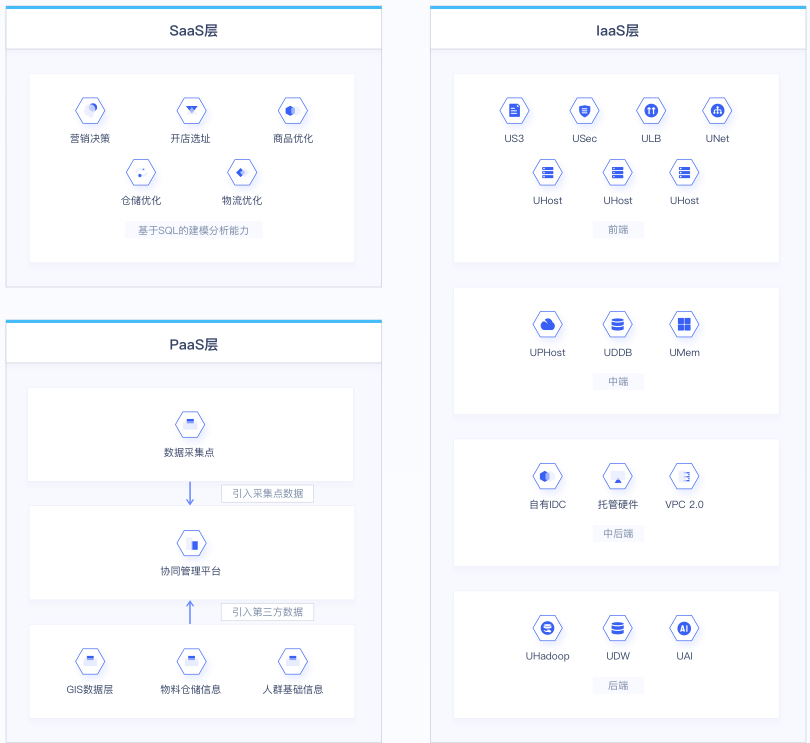Click the 物料仓储信息 icon
The image size is (810, 743).
[x=191, y=661]
